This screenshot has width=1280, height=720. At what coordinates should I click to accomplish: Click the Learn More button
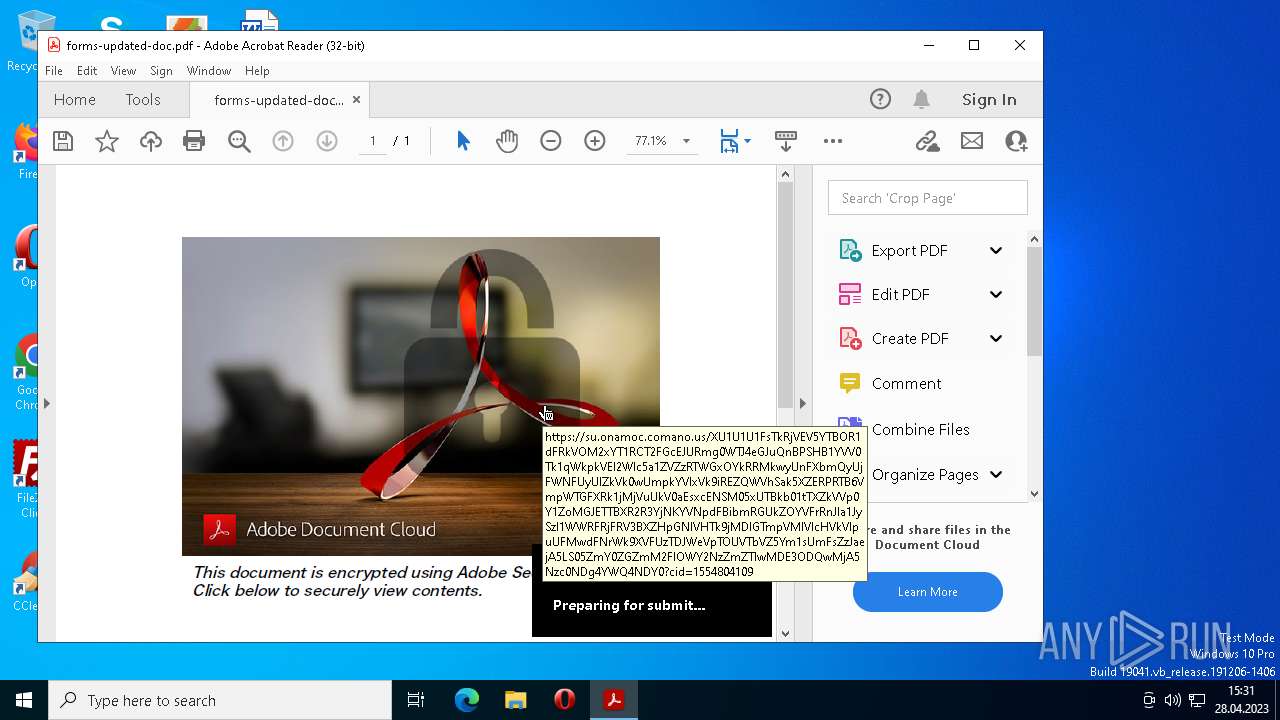pos(927,592)
